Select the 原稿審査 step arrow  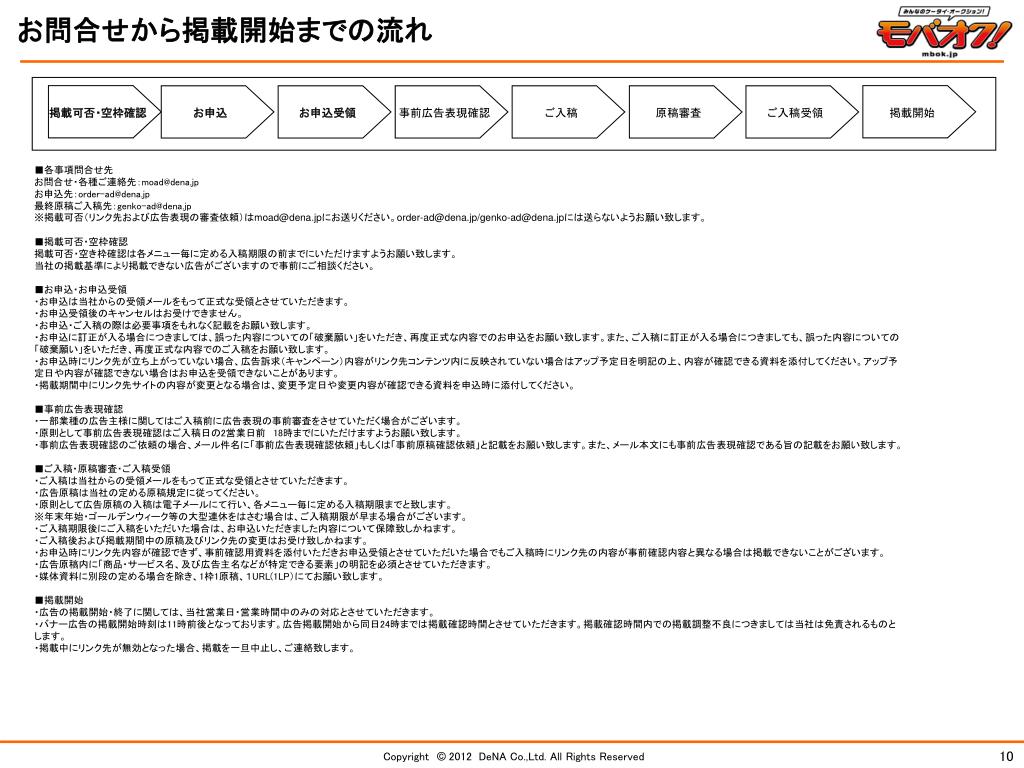click(x=685, y=112)
